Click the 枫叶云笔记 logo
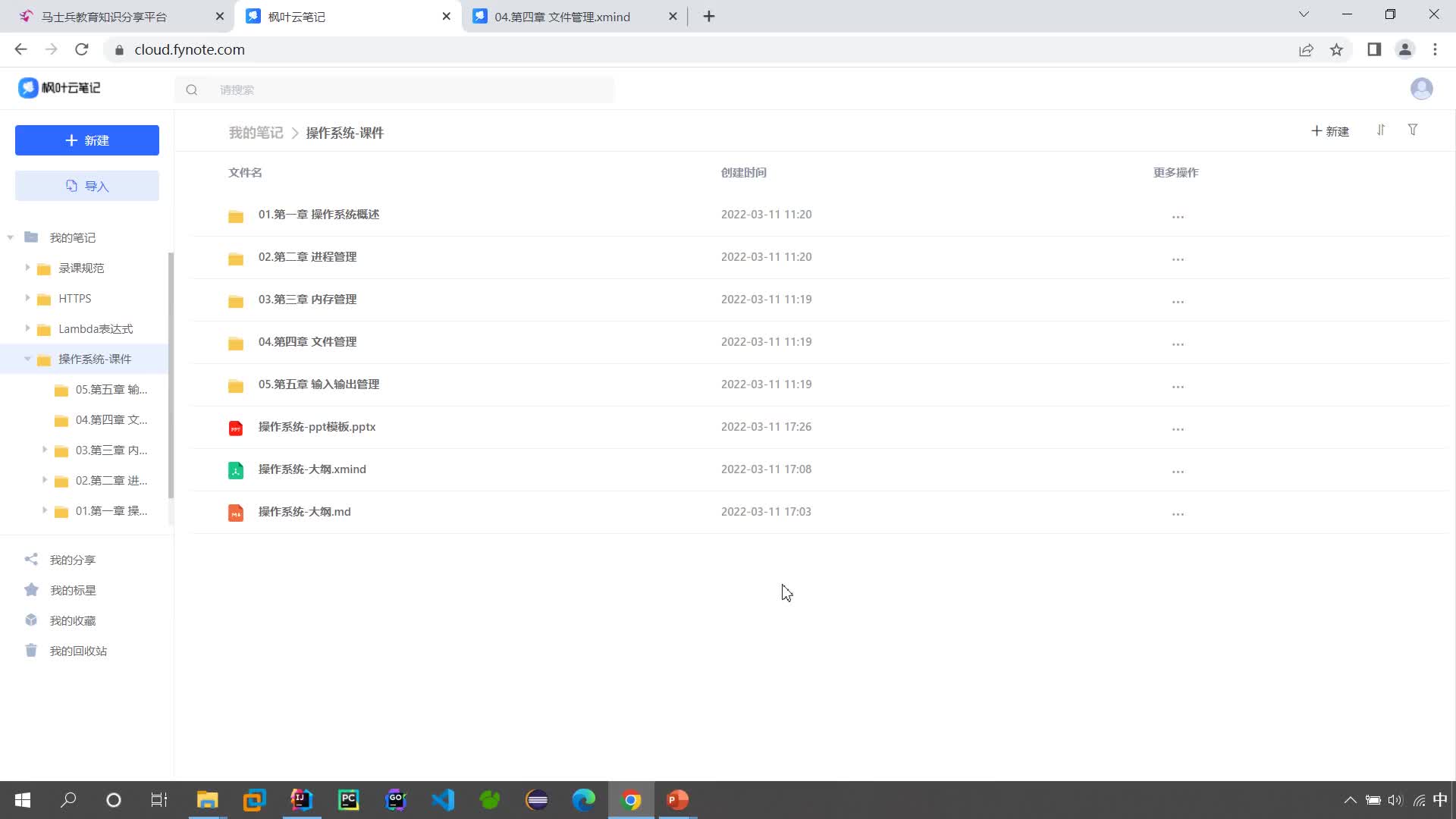Image resolution: width=1456 pixels, height=819 pixels. coord(59,88)
